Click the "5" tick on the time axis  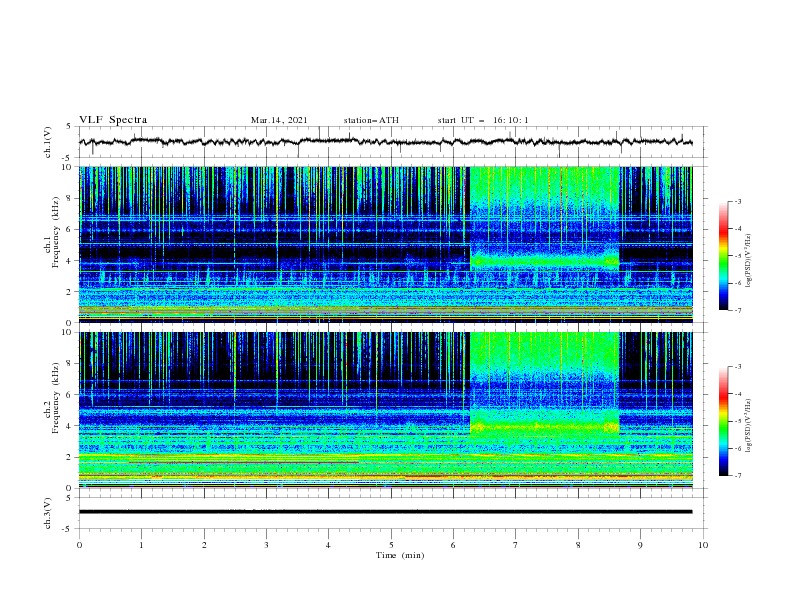click(391, 545)
